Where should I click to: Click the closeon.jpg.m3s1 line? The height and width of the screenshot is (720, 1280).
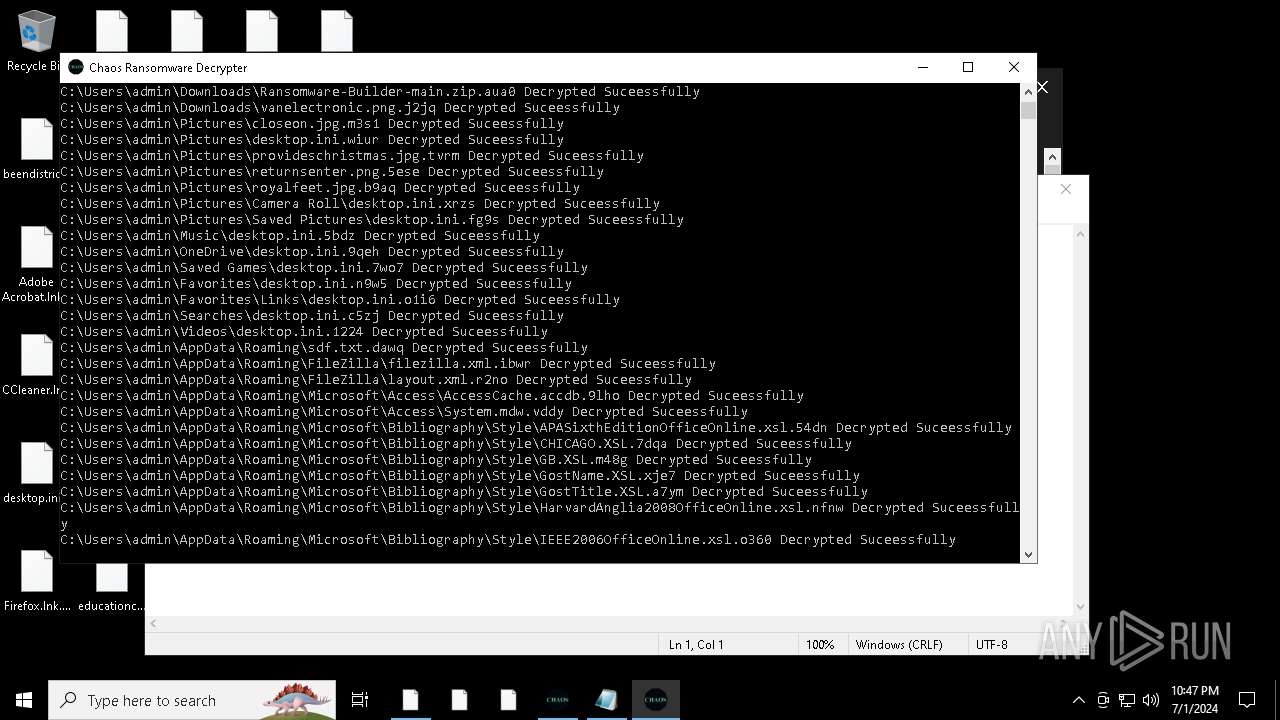click(312, 123)
